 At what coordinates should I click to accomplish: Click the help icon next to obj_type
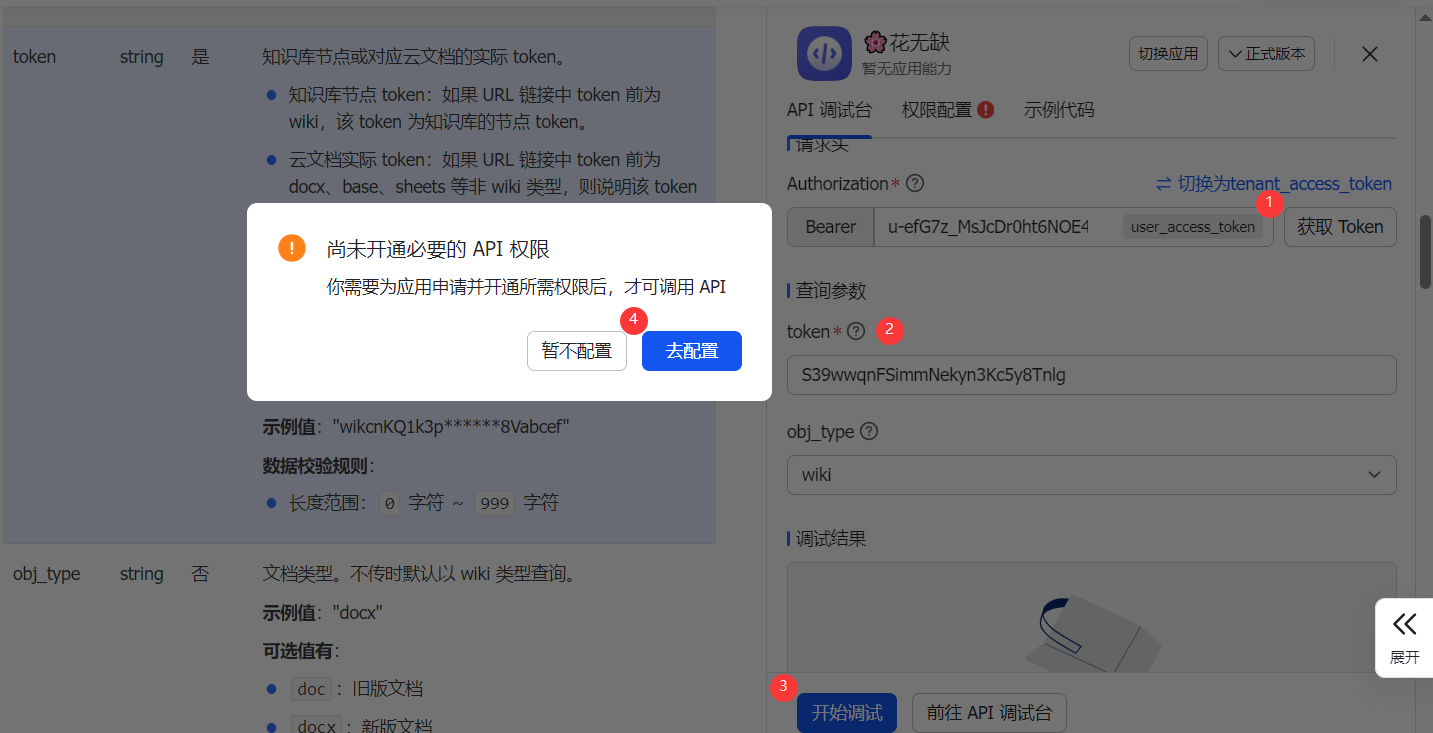(869, 432)
